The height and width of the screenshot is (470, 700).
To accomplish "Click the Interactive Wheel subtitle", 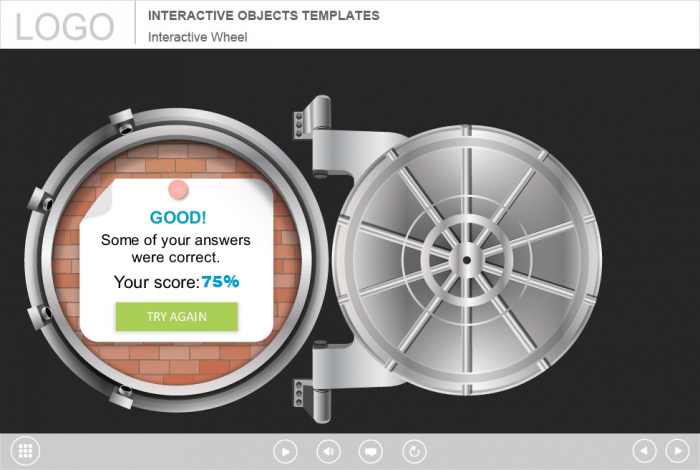I will click(197, 37).
